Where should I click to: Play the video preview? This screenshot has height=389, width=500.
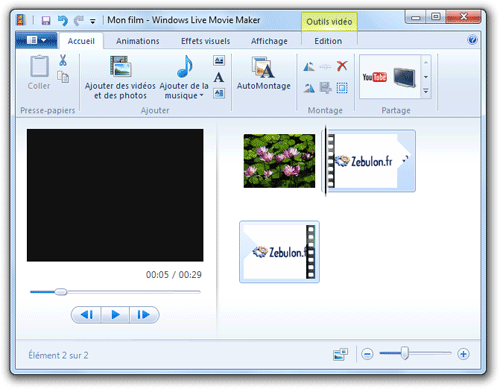115,315
